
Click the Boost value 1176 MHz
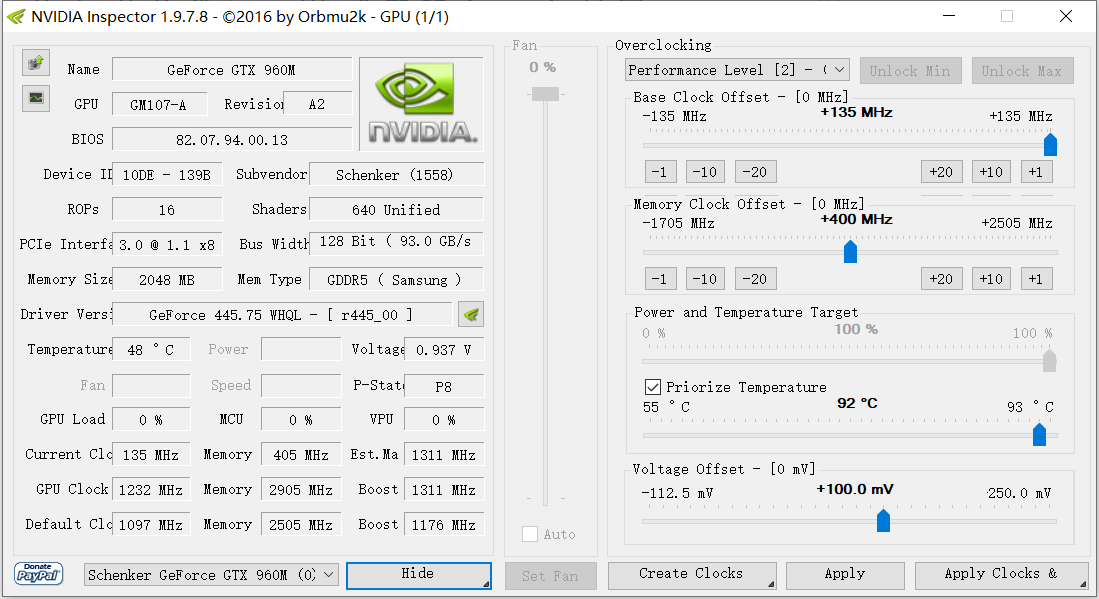pos(444,525)
